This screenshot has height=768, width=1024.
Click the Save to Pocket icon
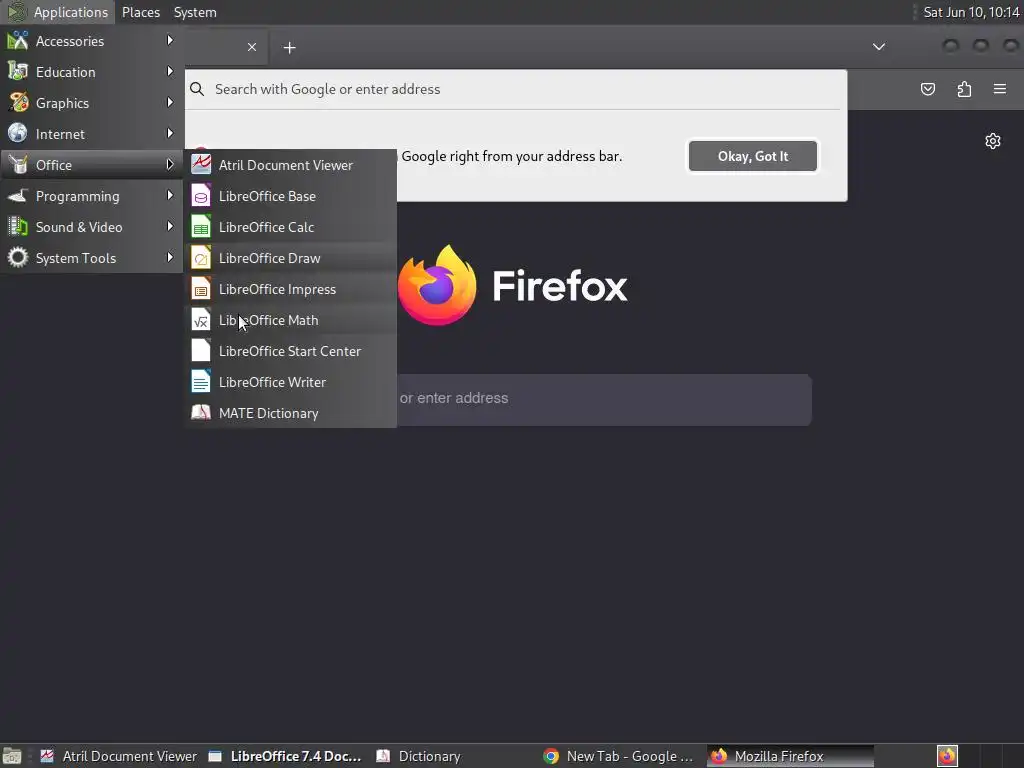[x=928, y=89]
